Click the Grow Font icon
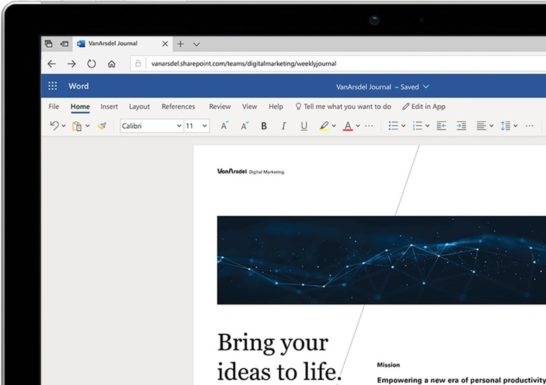Viewport: 546px width, 385px height. (x=224, y=126)
